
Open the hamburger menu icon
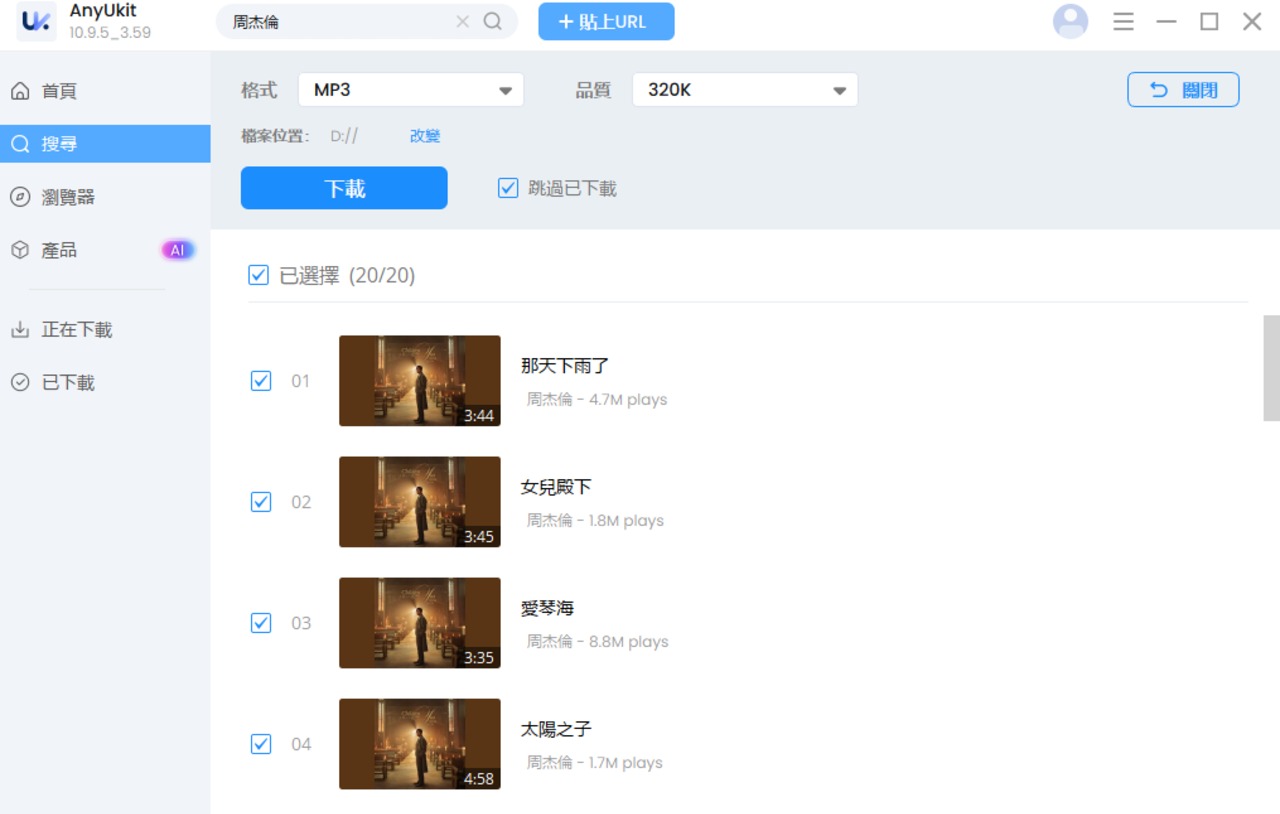pyautogui.click(x=1123, y=22)
